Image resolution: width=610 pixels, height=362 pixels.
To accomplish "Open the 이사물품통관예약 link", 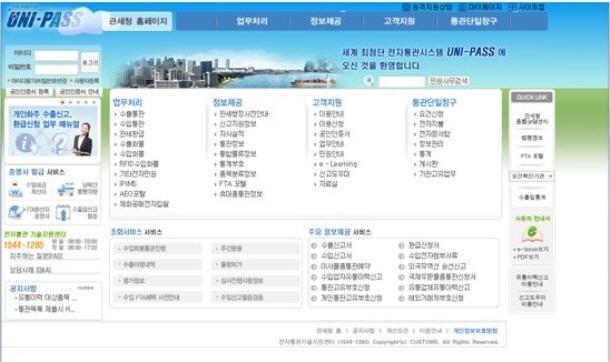I will pos(345,267).
